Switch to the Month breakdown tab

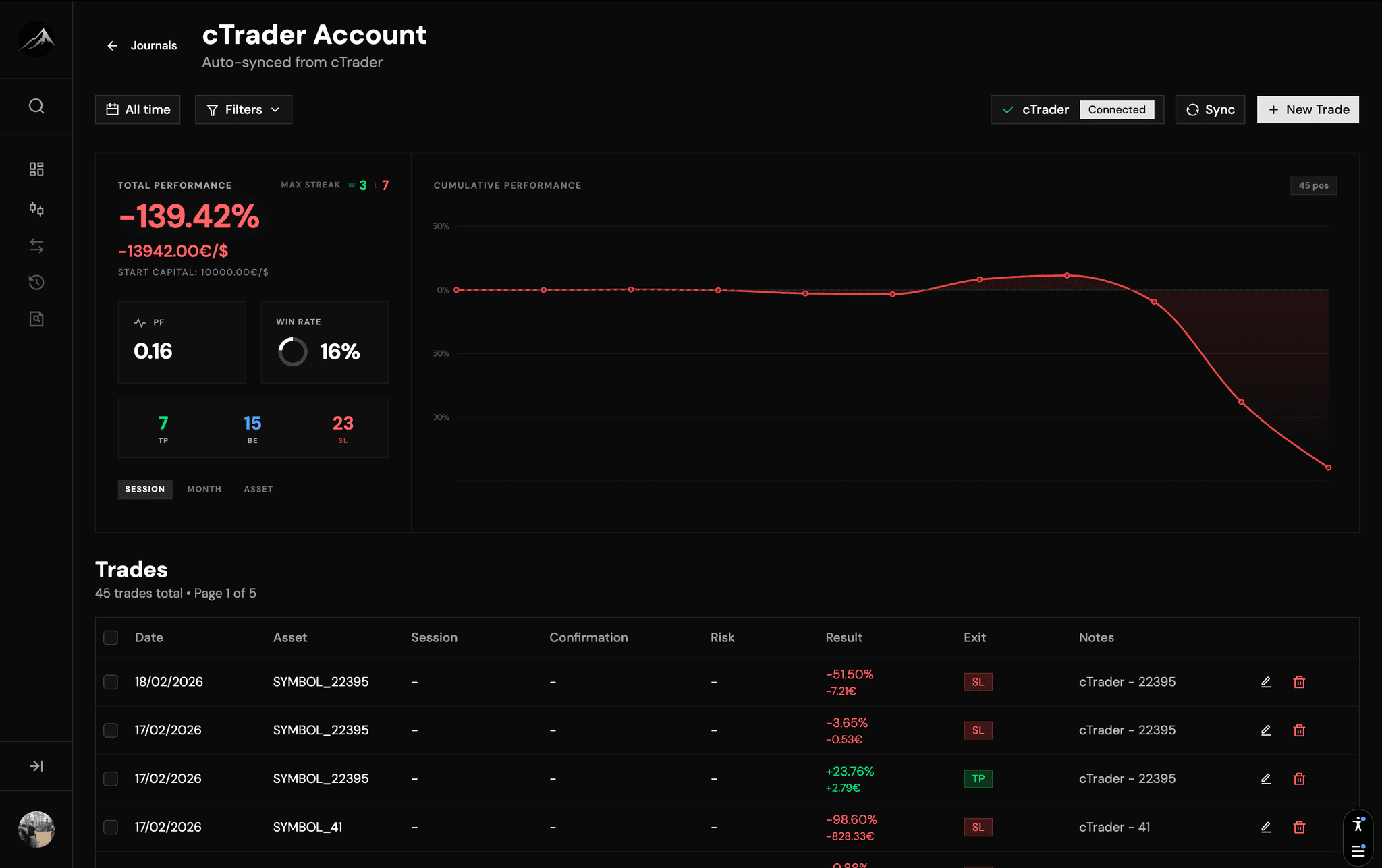click(204, 489)
